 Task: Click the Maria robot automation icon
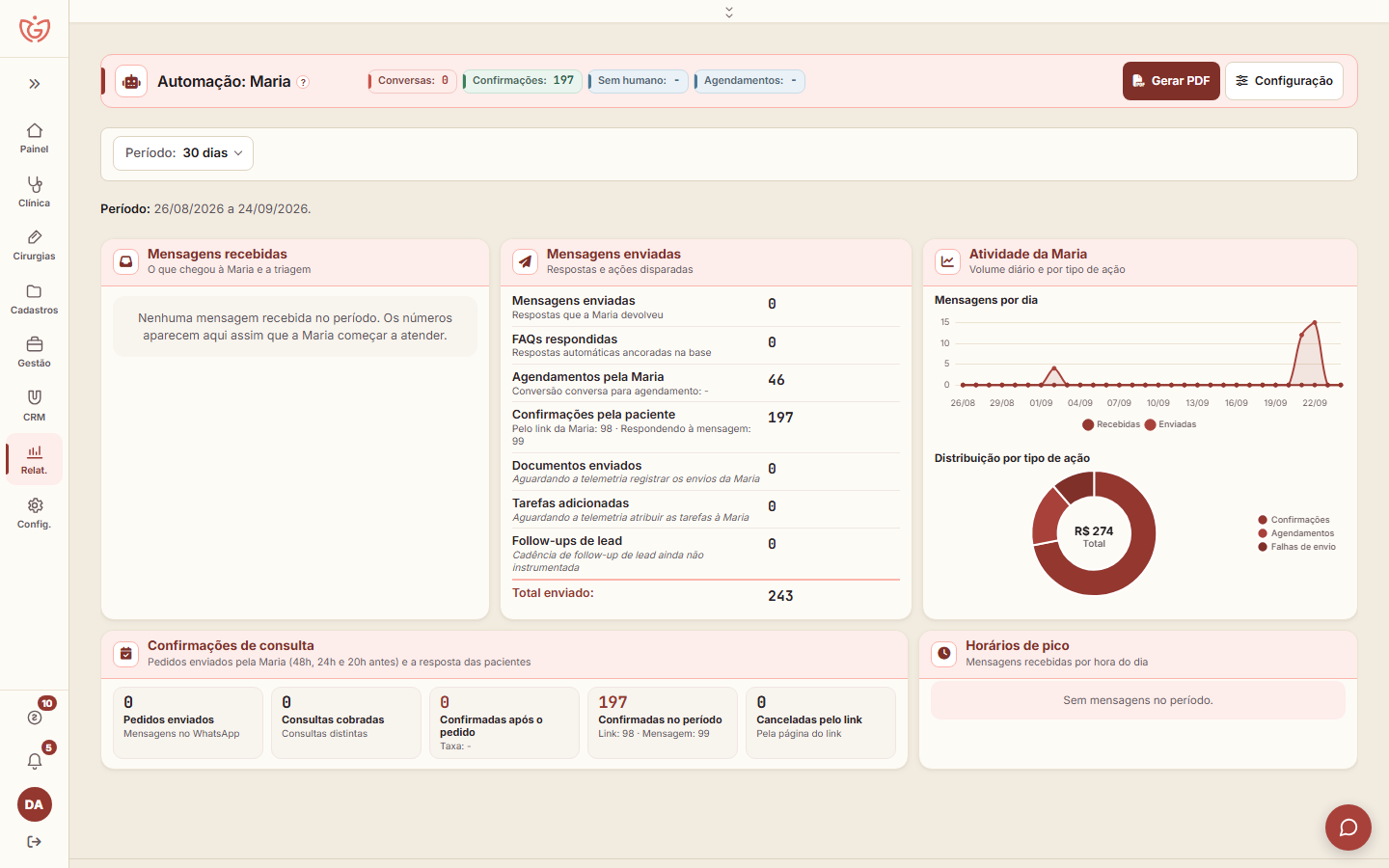pos(131,81)
